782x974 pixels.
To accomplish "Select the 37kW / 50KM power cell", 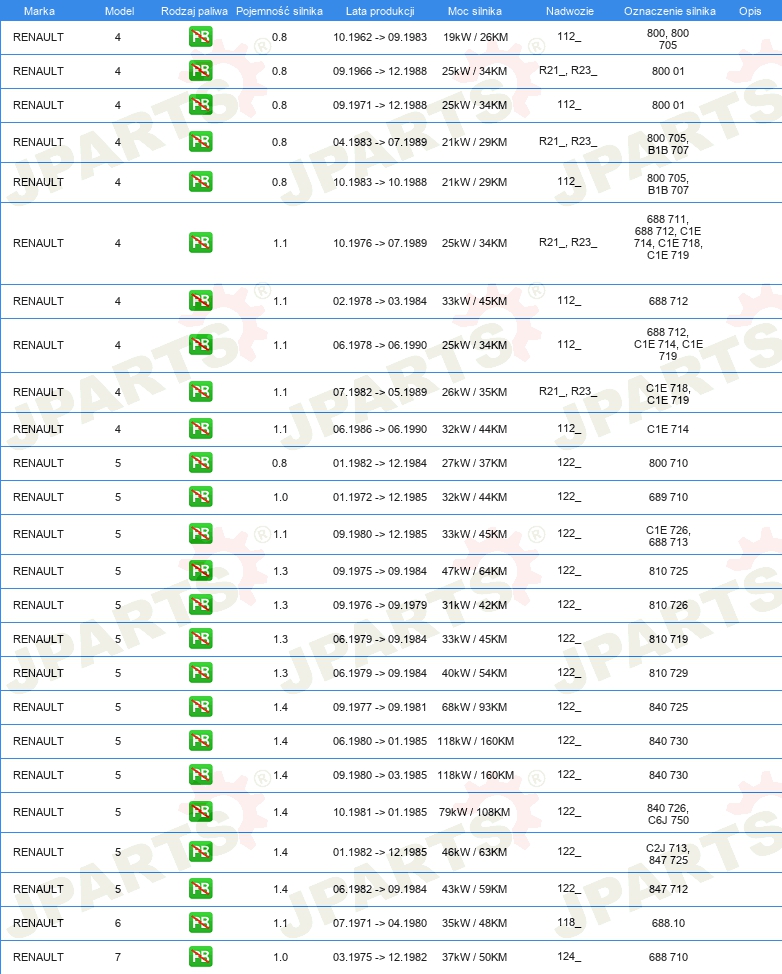I will click(x=475, y=957).
